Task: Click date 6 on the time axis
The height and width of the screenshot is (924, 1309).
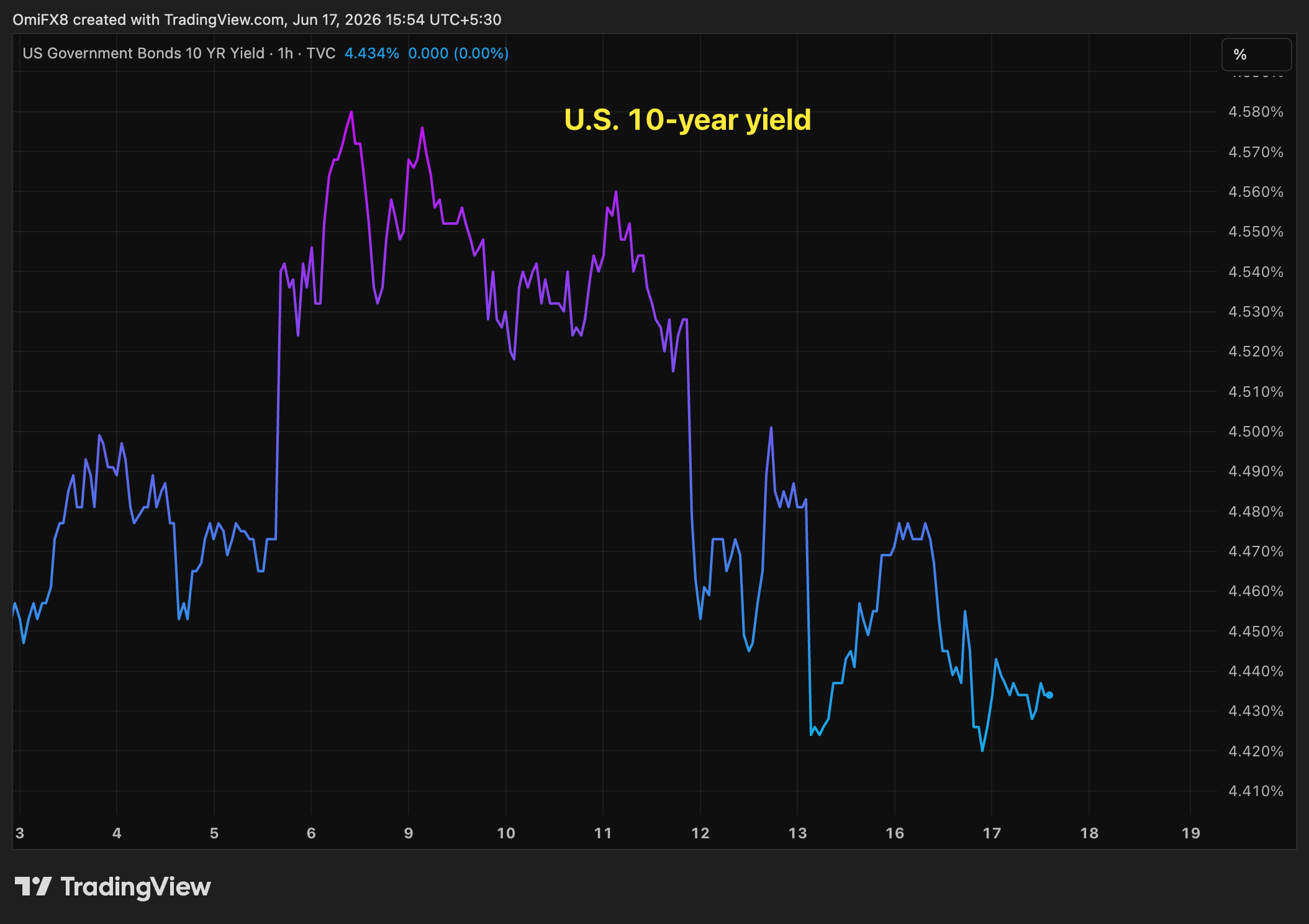Action: (311, 833)
